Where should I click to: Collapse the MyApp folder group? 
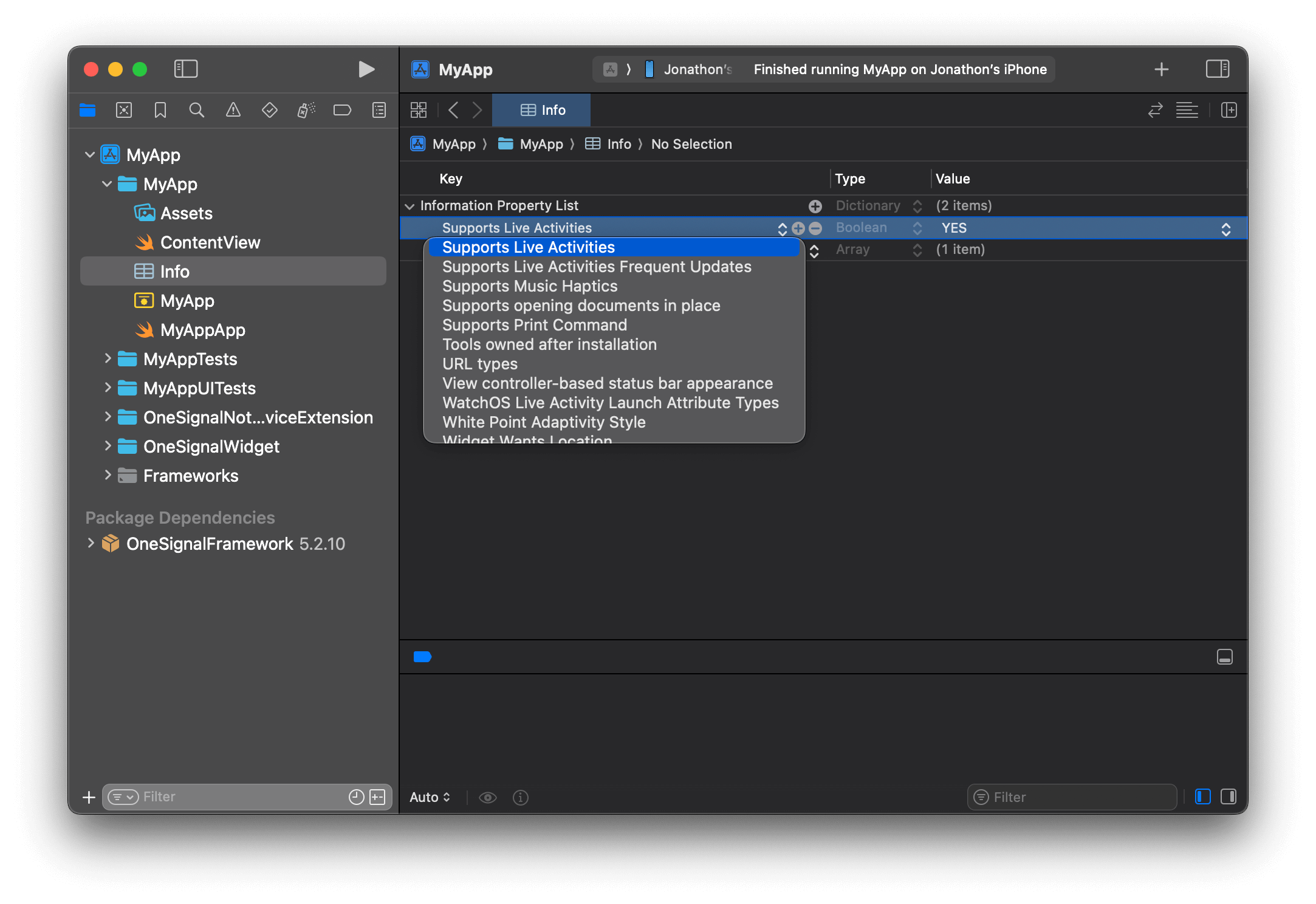click(x=107, y=183)
